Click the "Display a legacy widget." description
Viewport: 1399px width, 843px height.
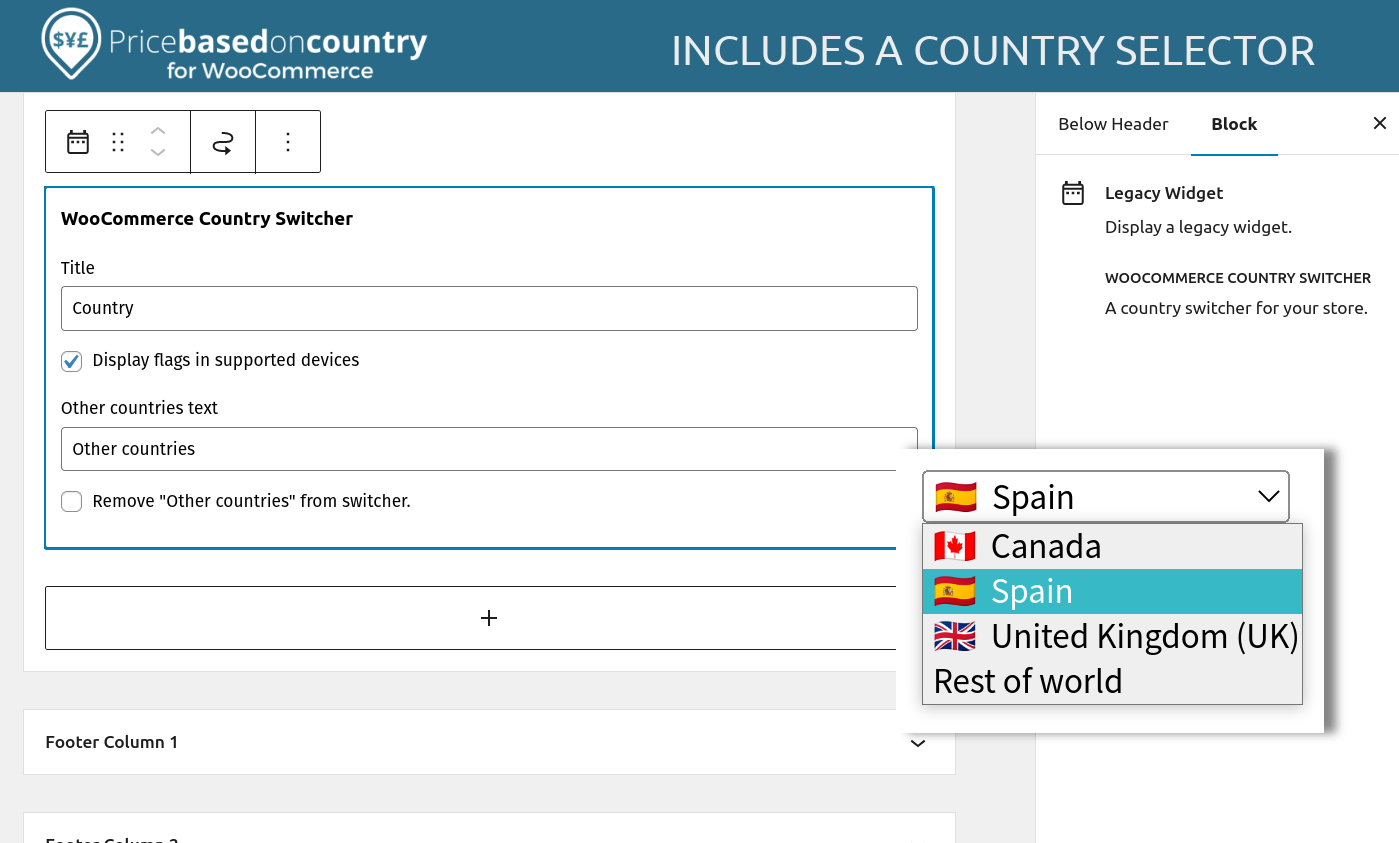[x=1198, y=227]
